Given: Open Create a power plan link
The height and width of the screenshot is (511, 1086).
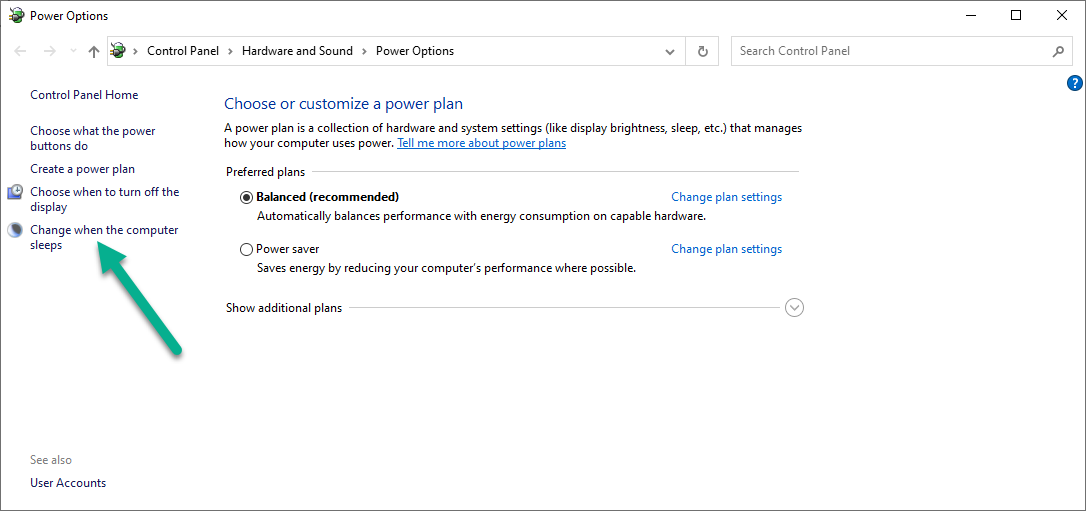Looking at the screenshot, I should tap(82, 169).
